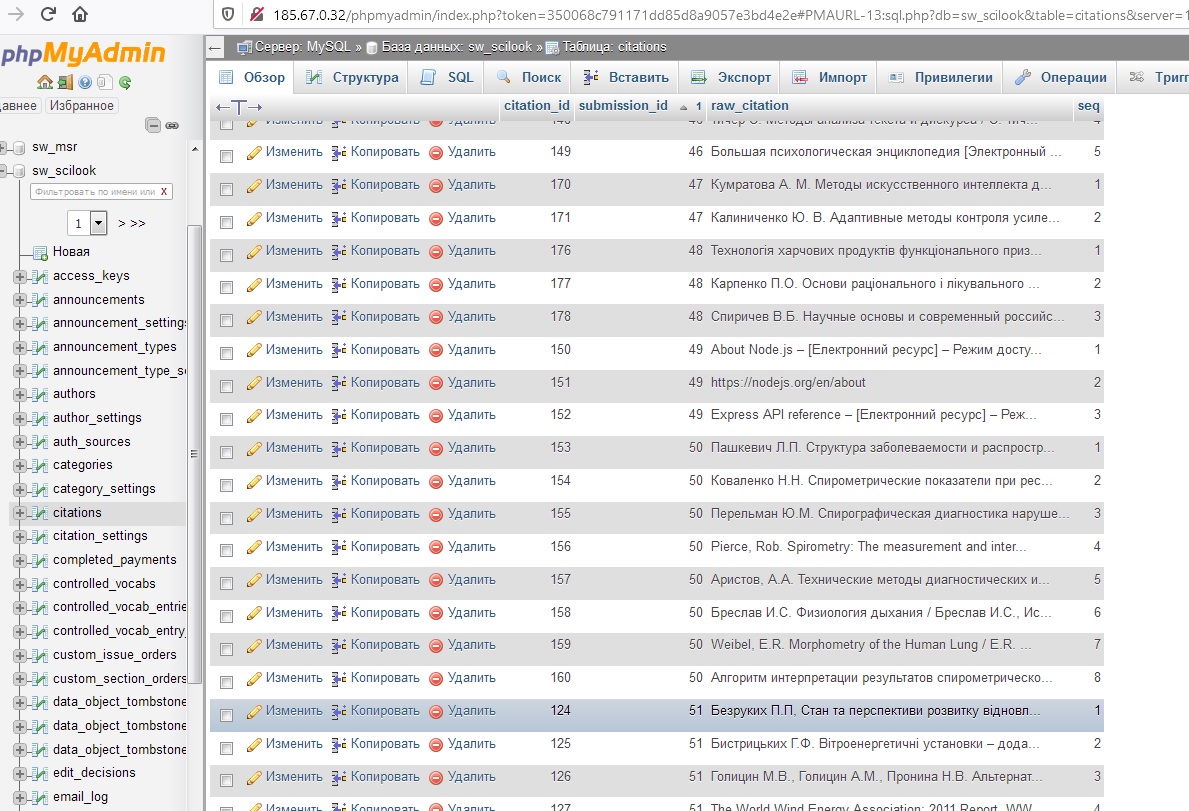This screenshot has height=811, width=1189.
Task: Open phpMyAdmin documentation via question mark icon
Action: 85,81
